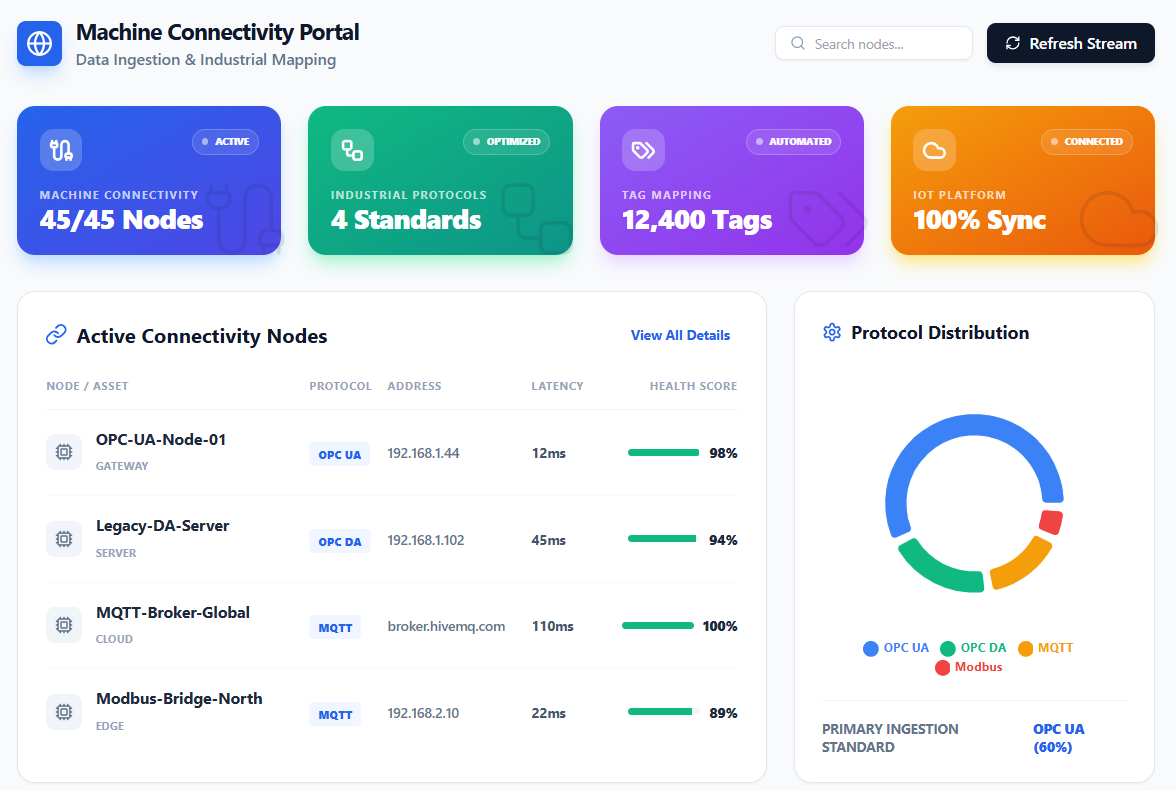Click the Refresh Stream button
1176x798 pixels.
coord(1070,44)
